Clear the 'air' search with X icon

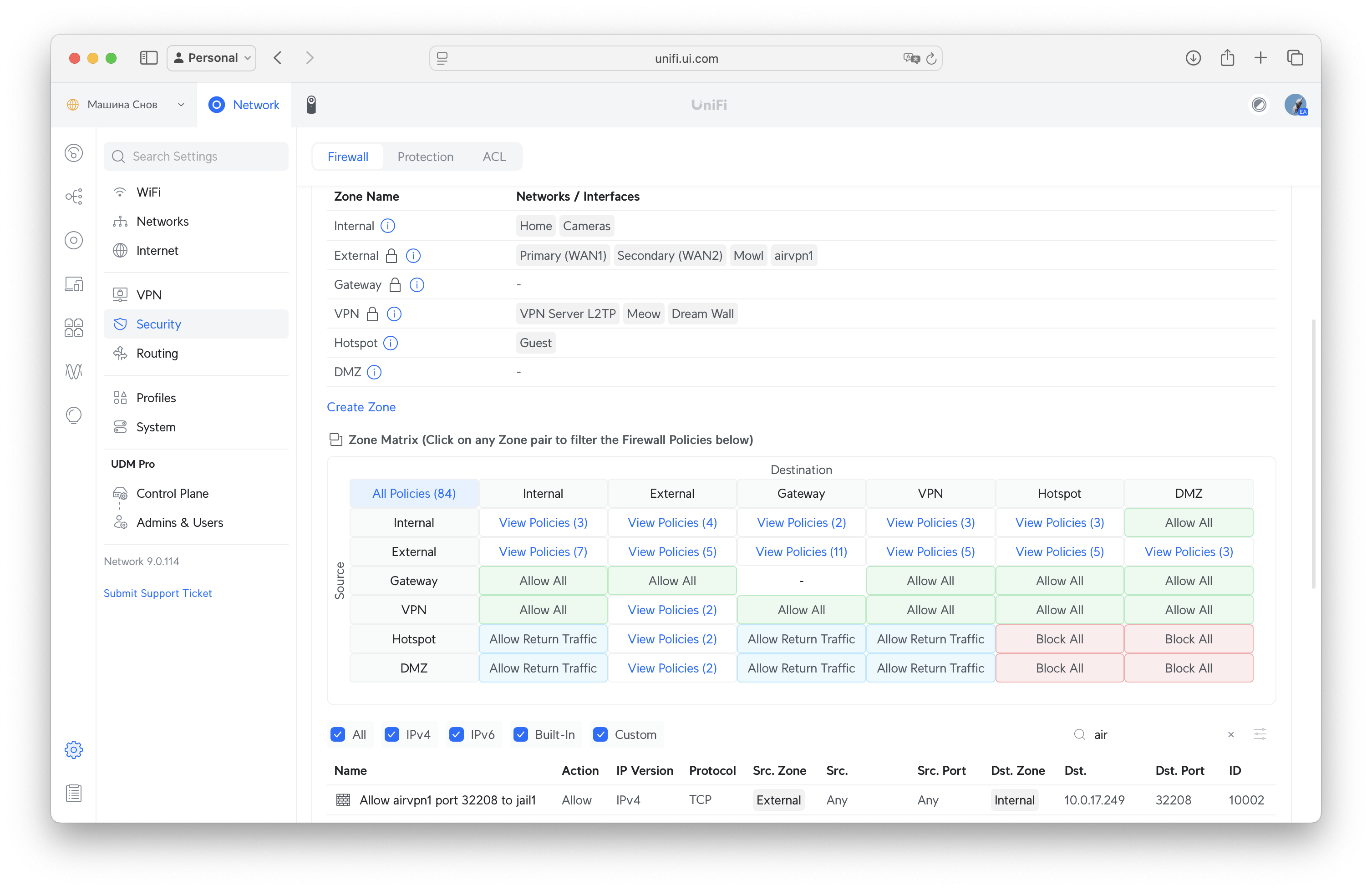pyautogui.click(x=1231, y=734)
